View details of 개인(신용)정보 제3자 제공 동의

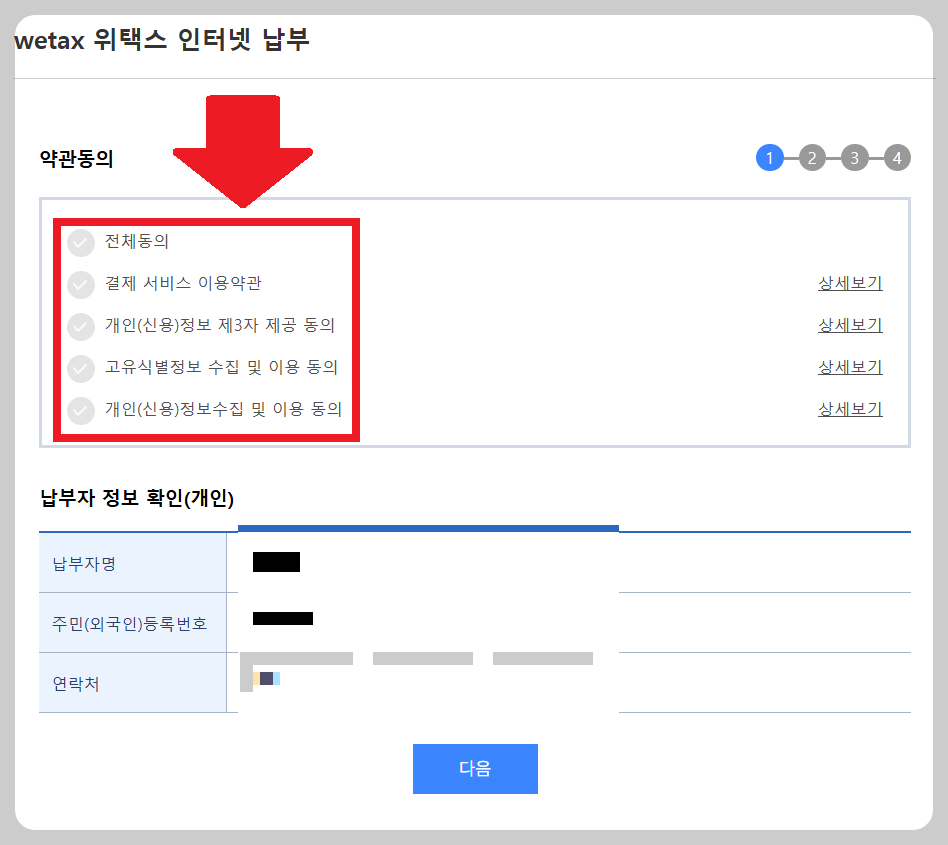click(849, 325)
